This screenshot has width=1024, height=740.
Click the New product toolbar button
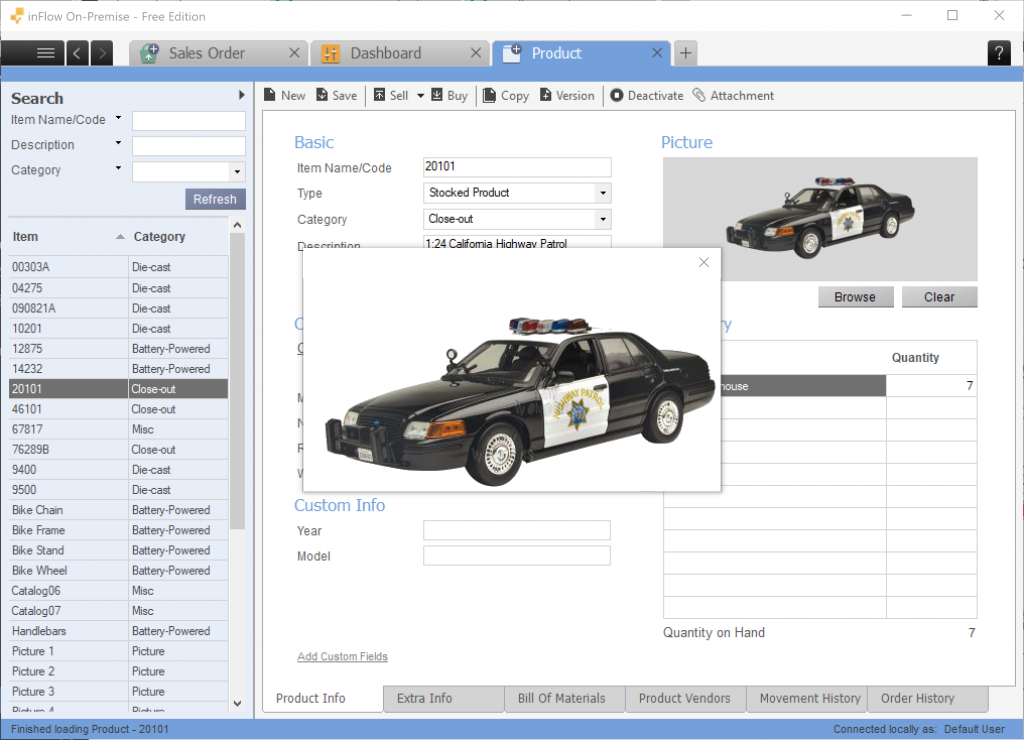[284, 95]
